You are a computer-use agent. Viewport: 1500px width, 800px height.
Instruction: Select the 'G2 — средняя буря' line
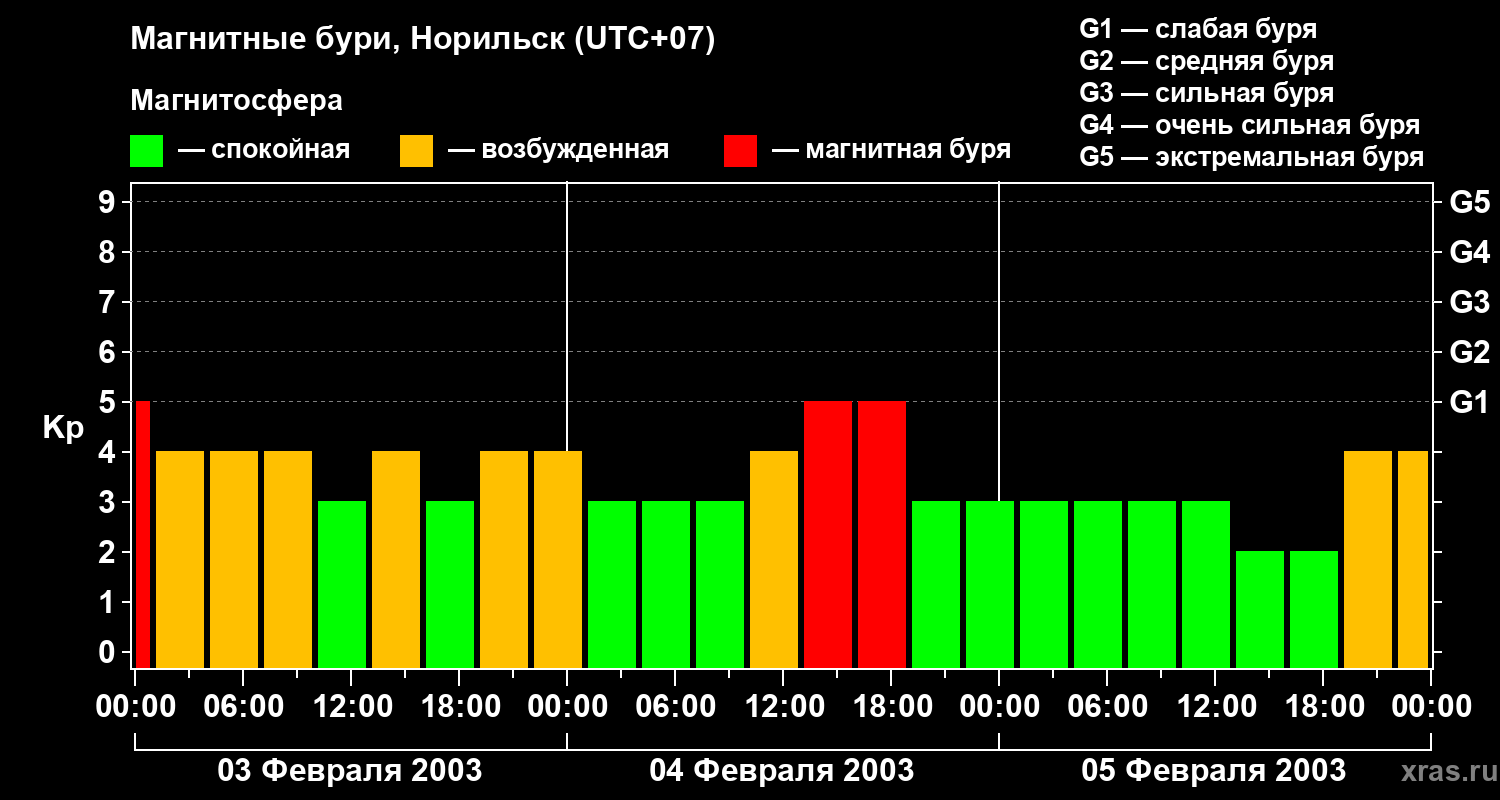(x=1207, y=61)
